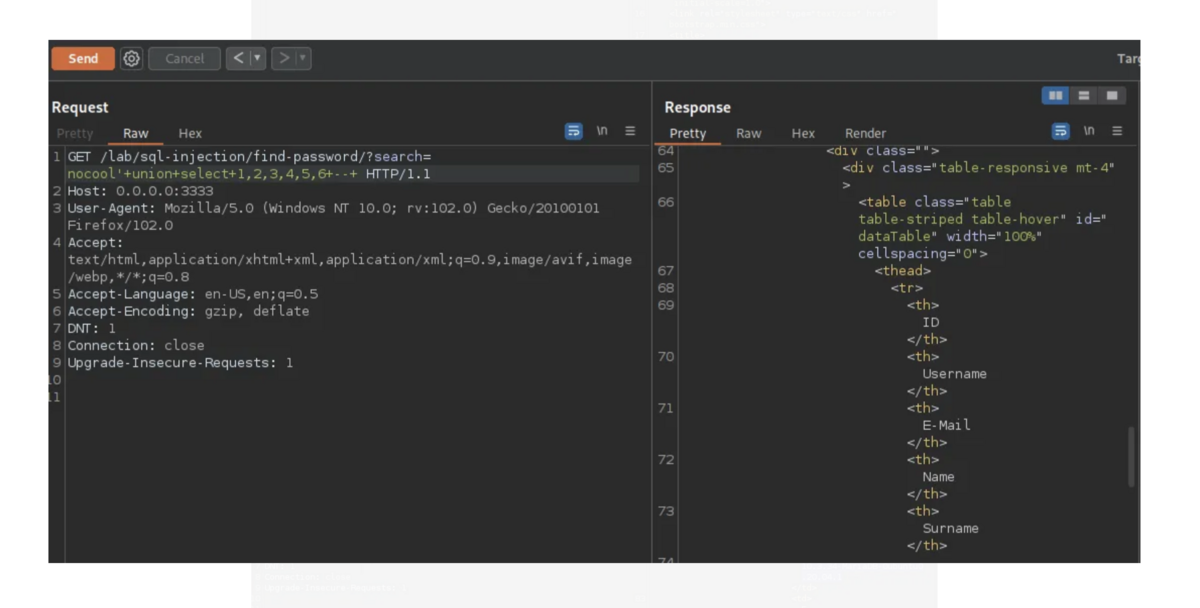
Task: Click 'table-striped table-hover" id="' text
Action: (x=982, y=219)
